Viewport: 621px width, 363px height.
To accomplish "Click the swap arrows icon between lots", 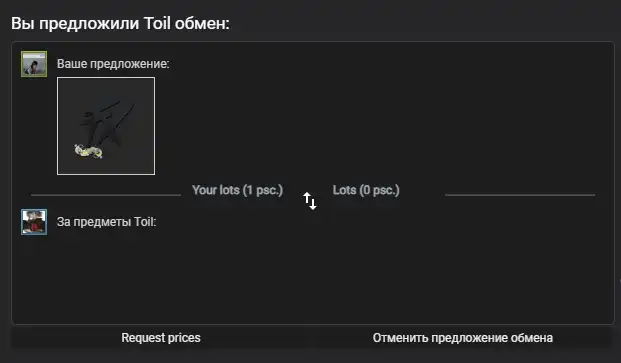I will tap(310, 201).
